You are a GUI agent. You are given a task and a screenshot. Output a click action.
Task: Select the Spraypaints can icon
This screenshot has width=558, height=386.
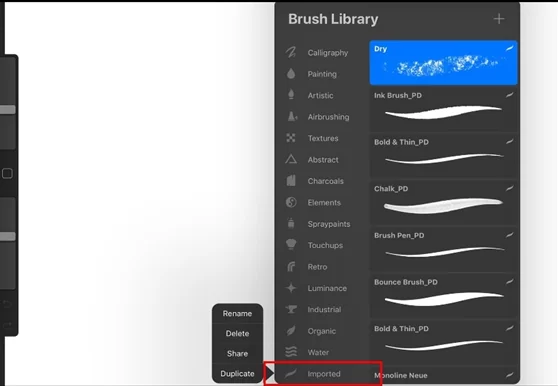[291, 223]
